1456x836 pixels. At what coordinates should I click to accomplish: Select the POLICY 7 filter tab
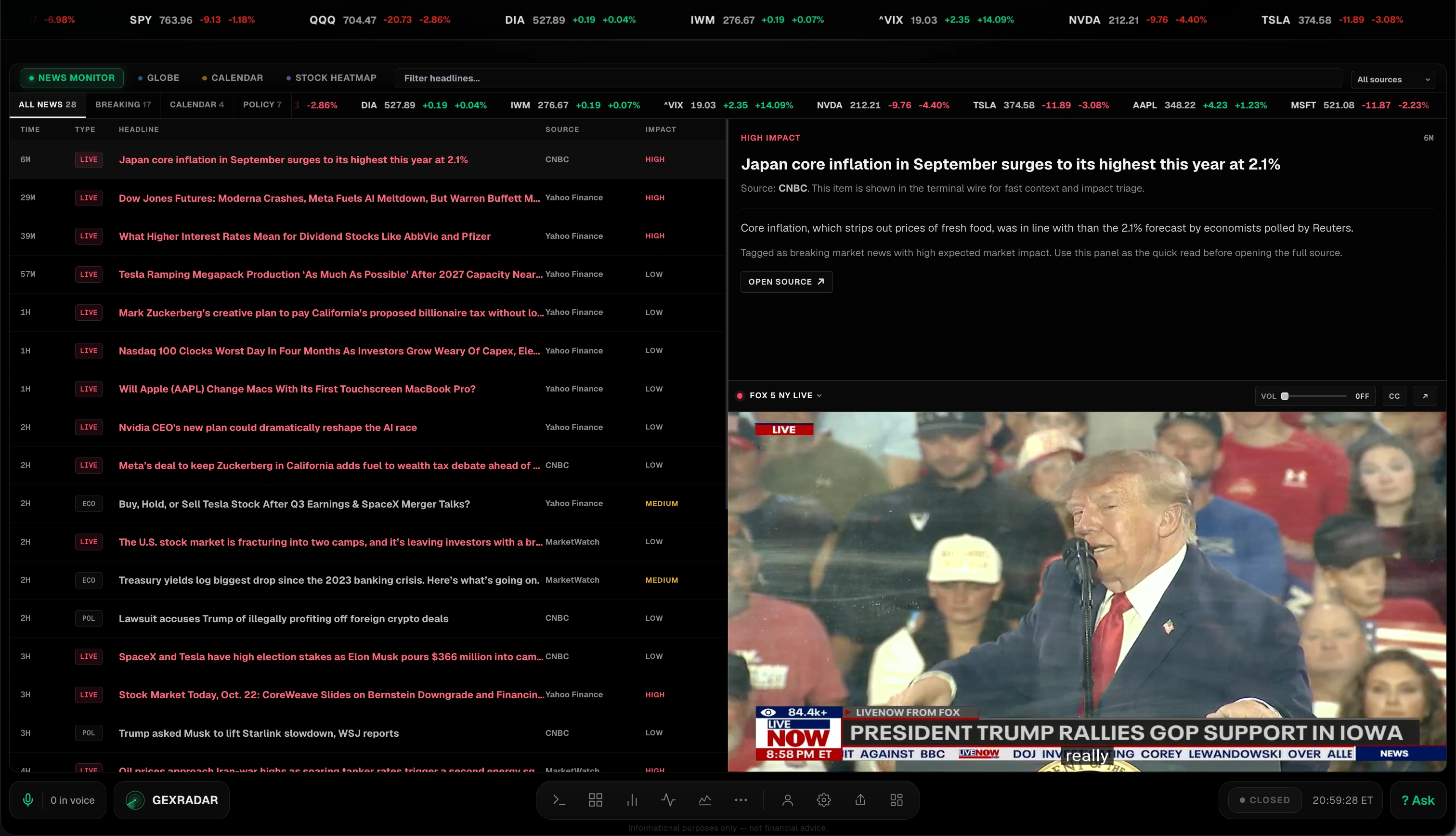tap(262, 104)
